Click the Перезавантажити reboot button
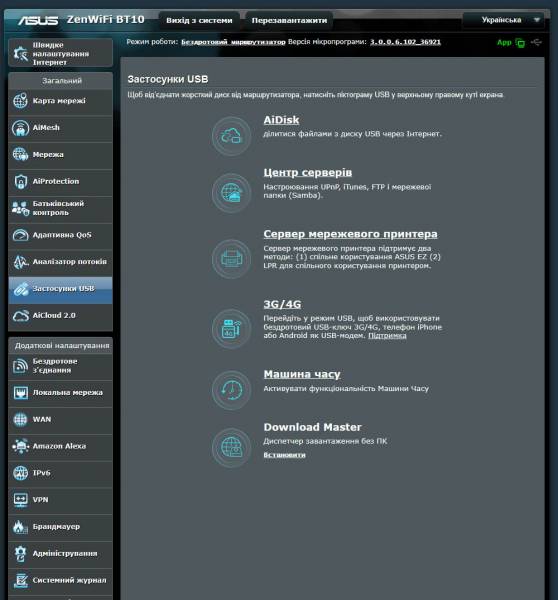The width and height of the screenshot is (558, 600). point(289,20)
